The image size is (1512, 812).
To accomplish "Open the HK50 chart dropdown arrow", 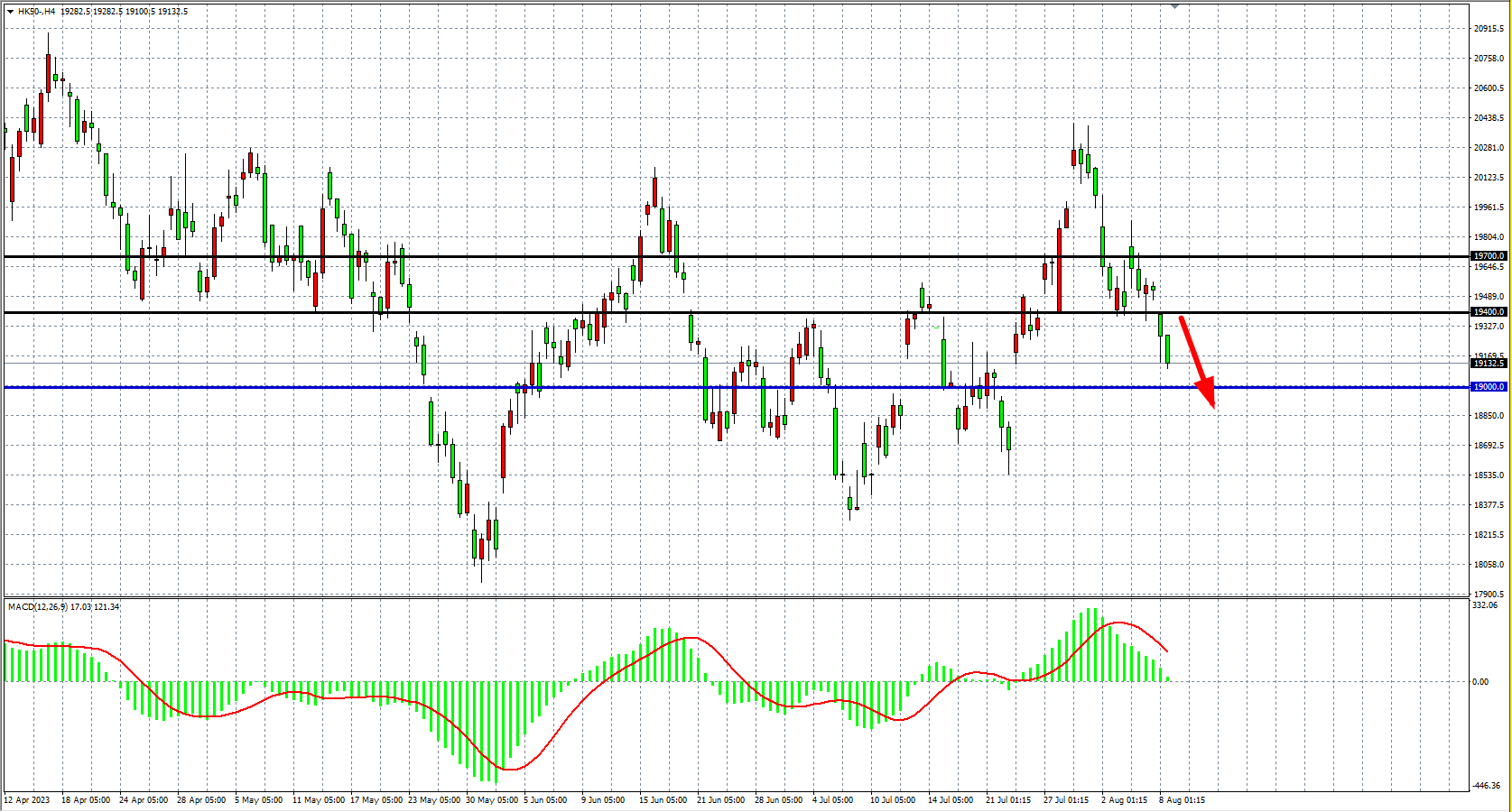I will [10, 12].
